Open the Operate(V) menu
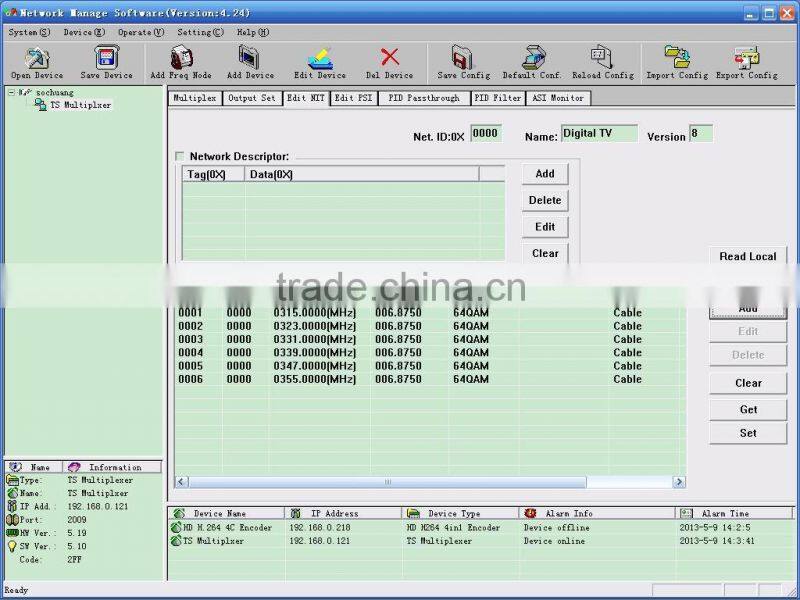Screen dimensions: 800x600 141,32
